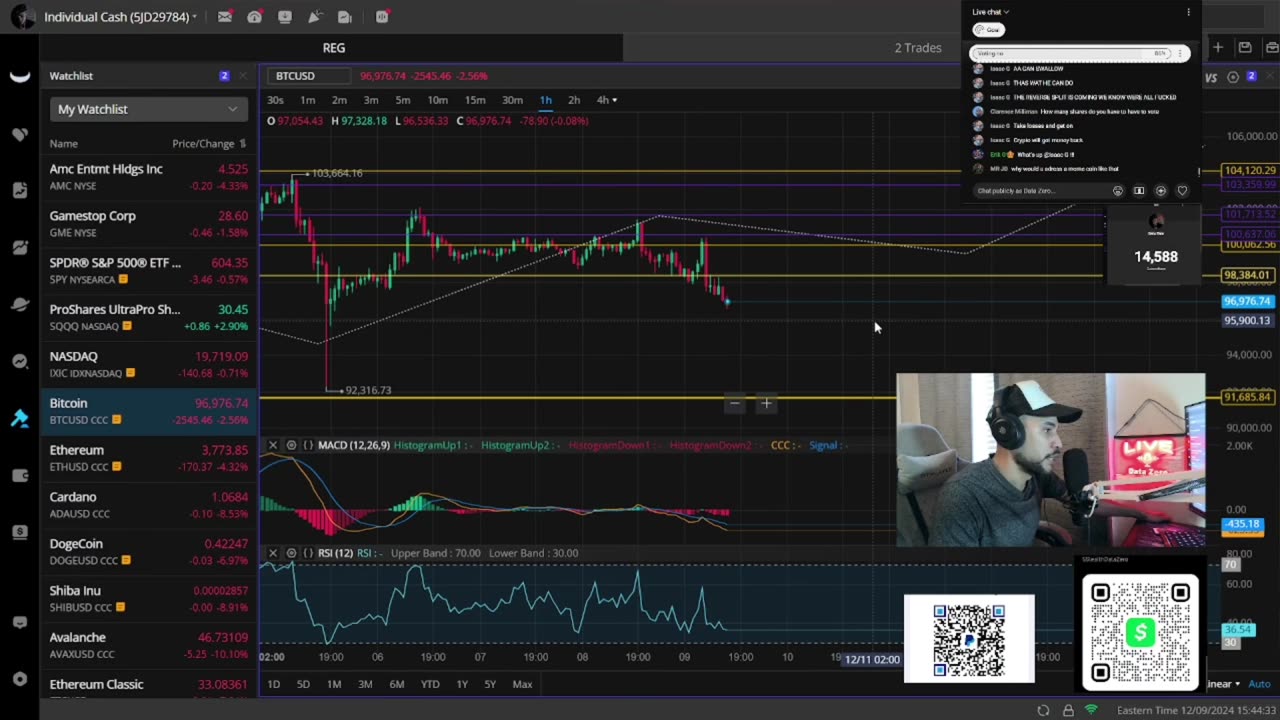Image resolution: width=1280 pixels, height=720 pixels.
Task: Open the My Watchlist dropdown
Action: pyautogui.click(x=147, y=109)
